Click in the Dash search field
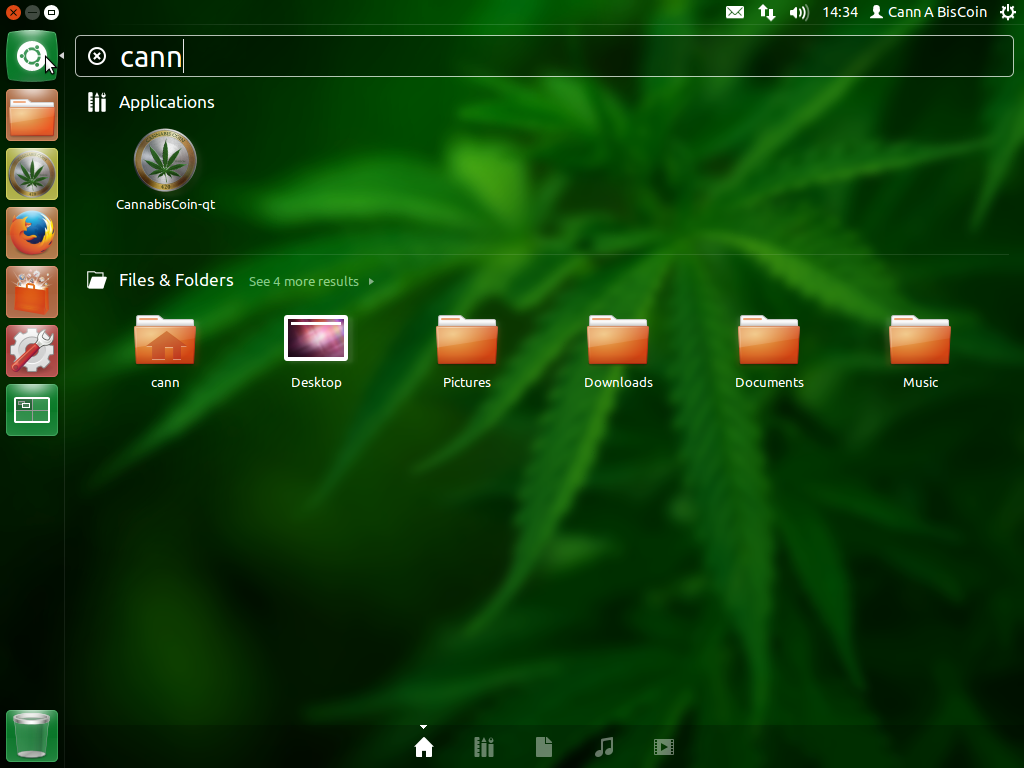1024x768 pixels. coord(544,56)
